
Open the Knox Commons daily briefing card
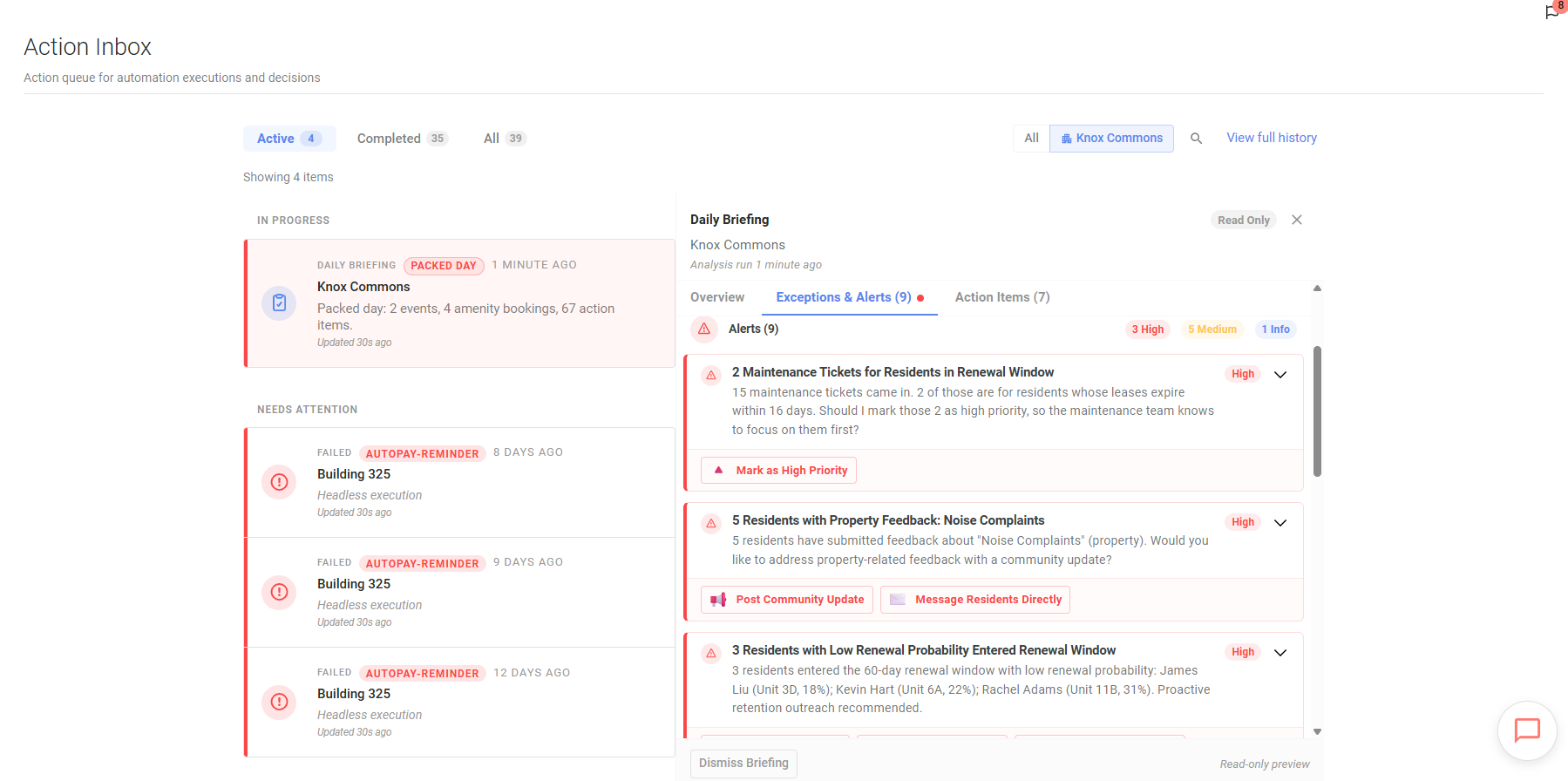[459, 303]
